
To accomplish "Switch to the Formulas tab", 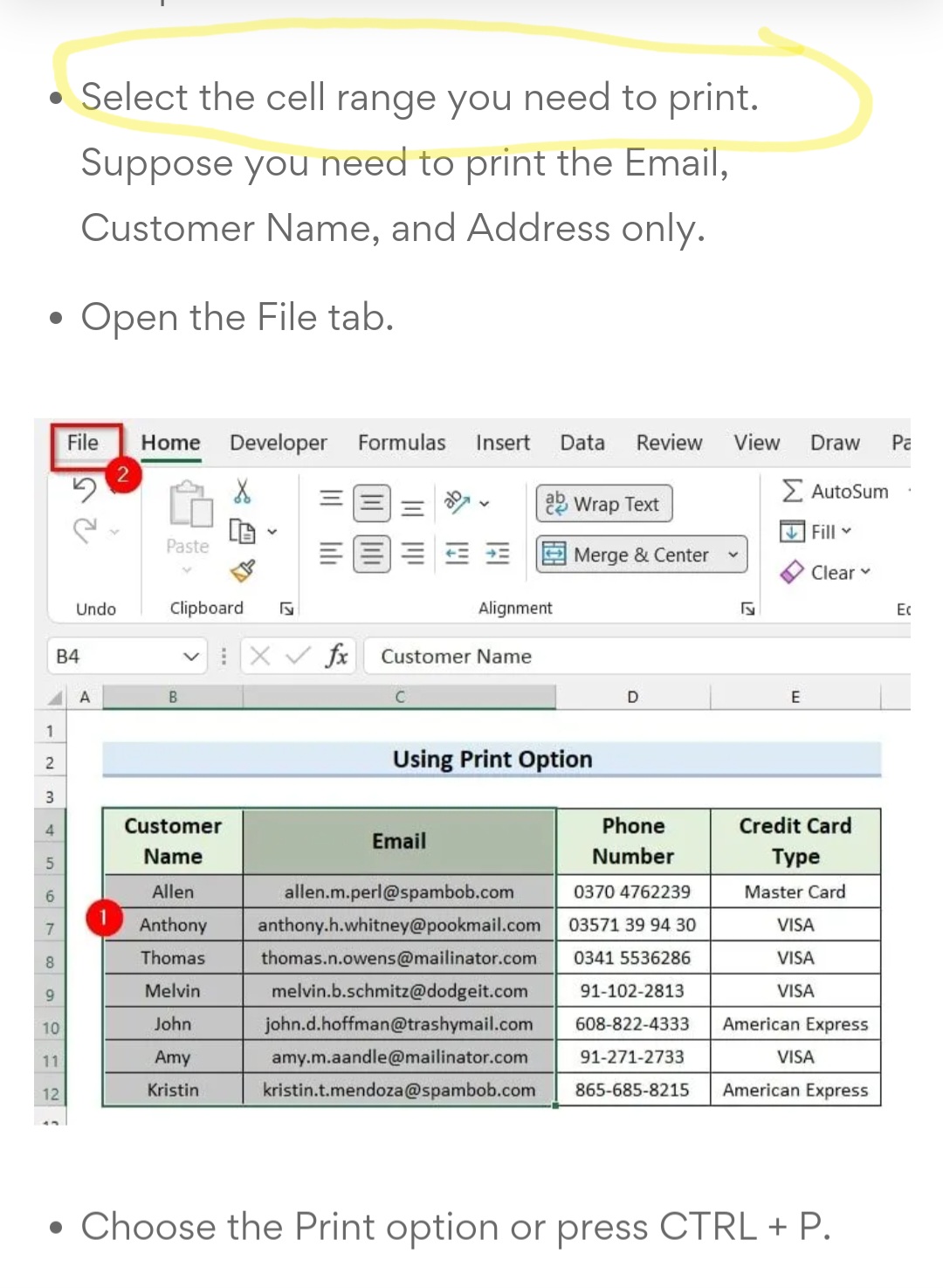I will click(x=401, y=444).
